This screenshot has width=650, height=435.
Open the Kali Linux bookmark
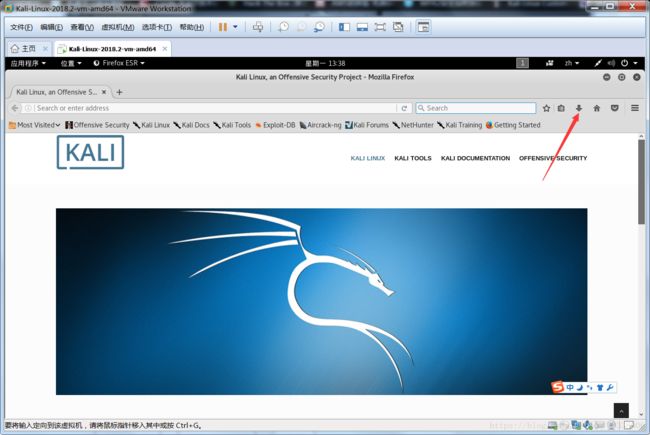point(151,125)
